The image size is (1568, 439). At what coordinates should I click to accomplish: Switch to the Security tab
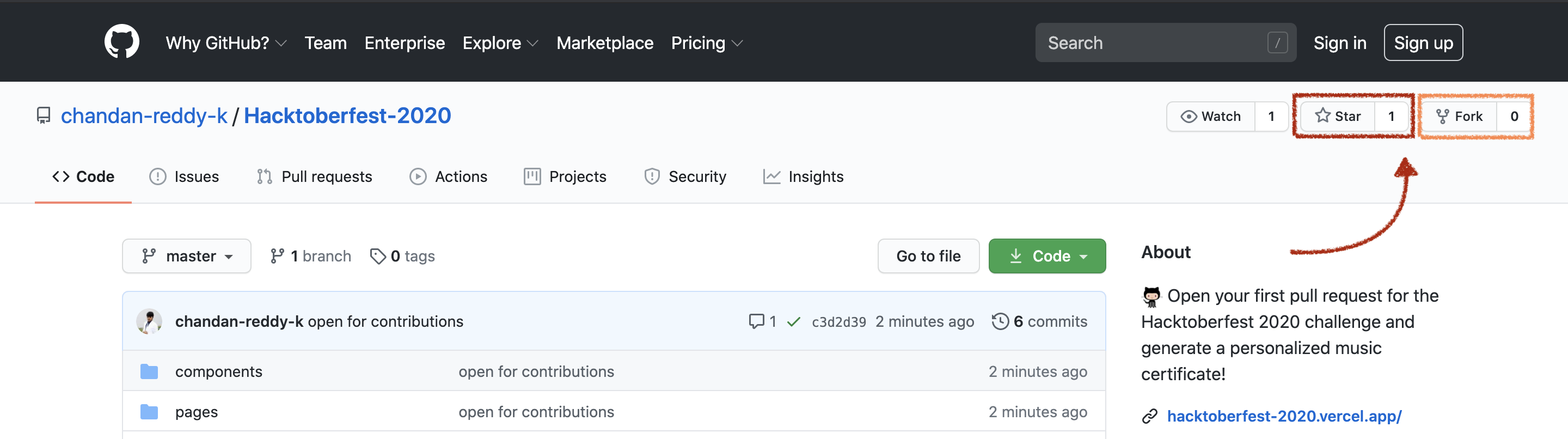click(685, 176)
